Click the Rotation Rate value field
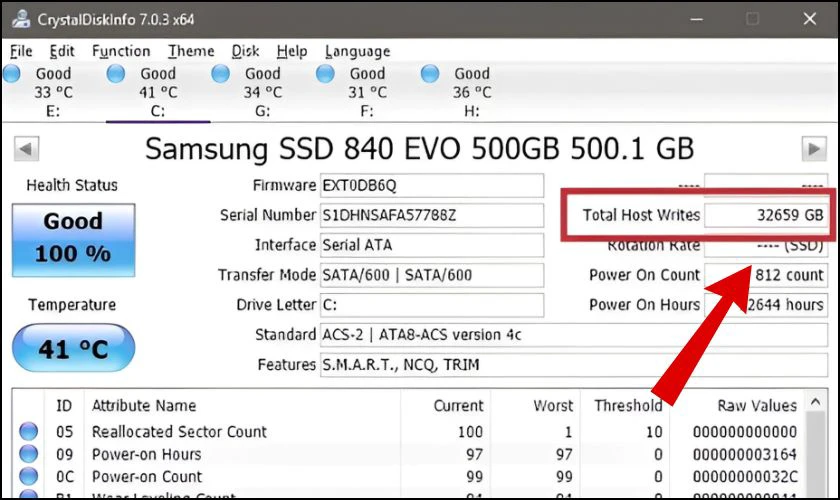This screenshot has width=840, height=500. pos(766,246)
